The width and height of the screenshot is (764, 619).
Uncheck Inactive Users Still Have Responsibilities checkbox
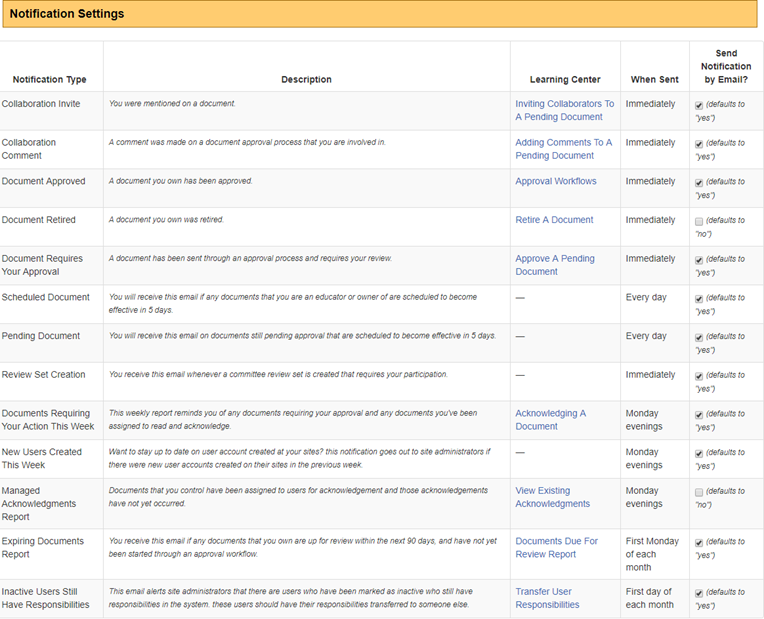(699, 594)
